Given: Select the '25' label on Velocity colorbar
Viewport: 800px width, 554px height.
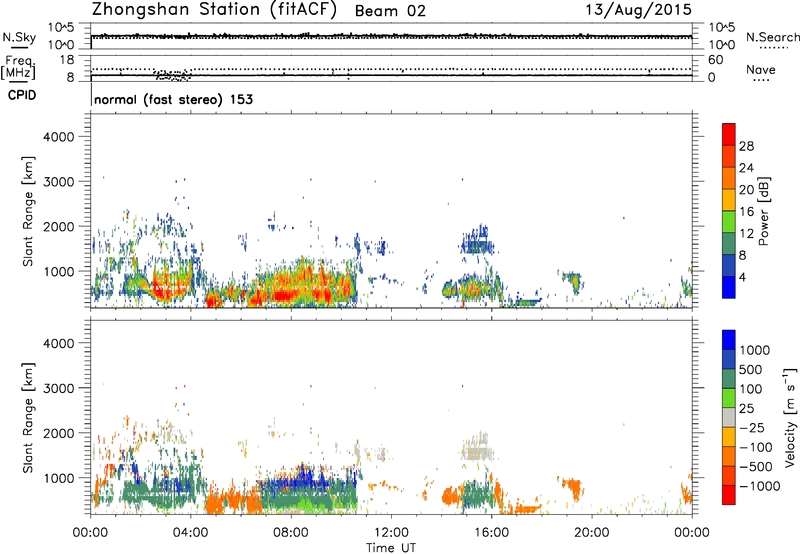Looking at the screenshot, I should pos(747,409).
